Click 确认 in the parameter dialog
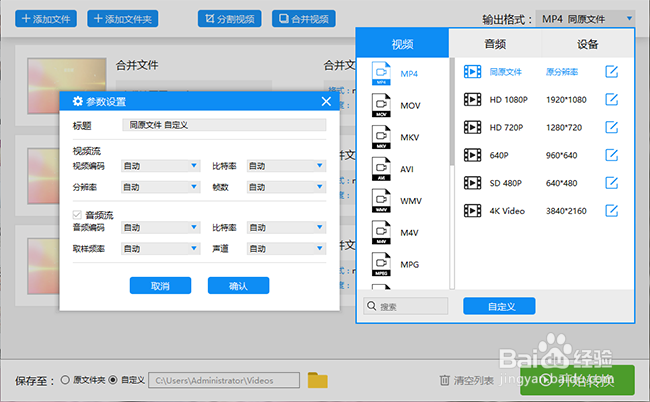650x402 pixels. pos(238,285)
